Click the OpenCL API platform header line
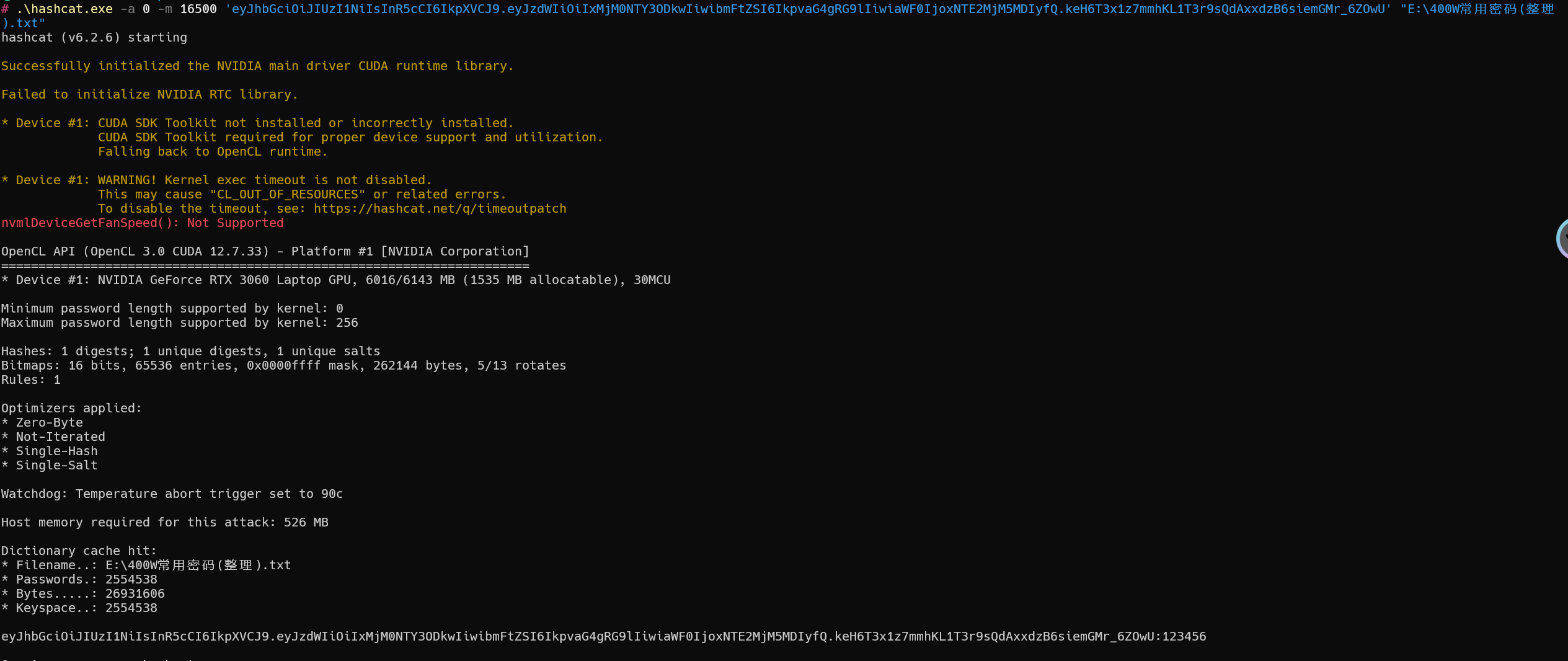 265,251
